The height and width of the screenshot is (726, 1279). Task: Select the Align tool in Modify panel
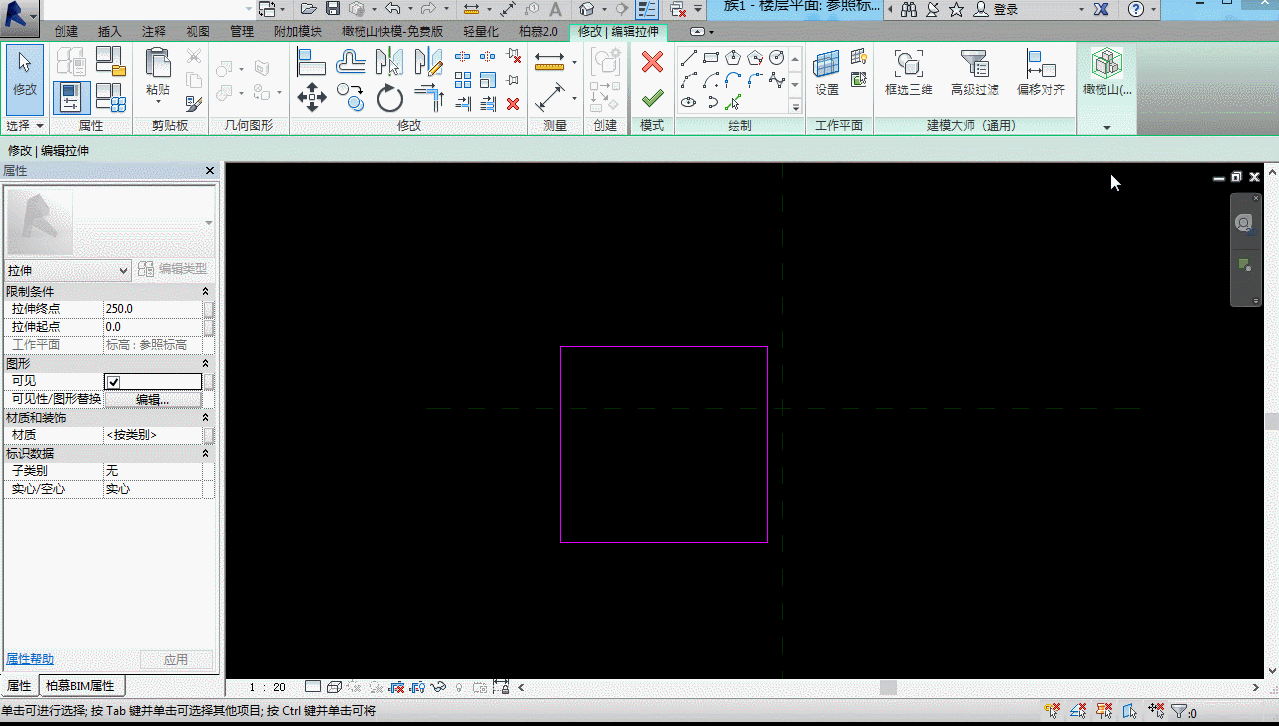tap(312, 62)
